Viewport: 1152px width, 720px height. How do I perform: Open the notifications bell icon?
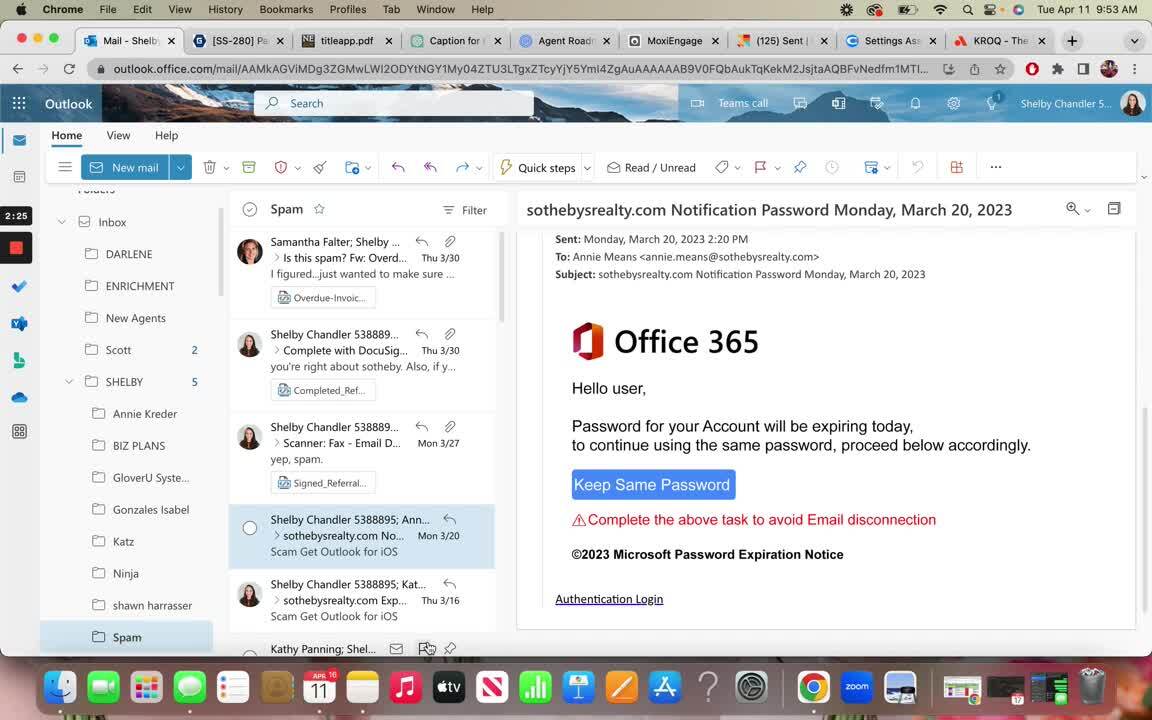click(915, 103)
